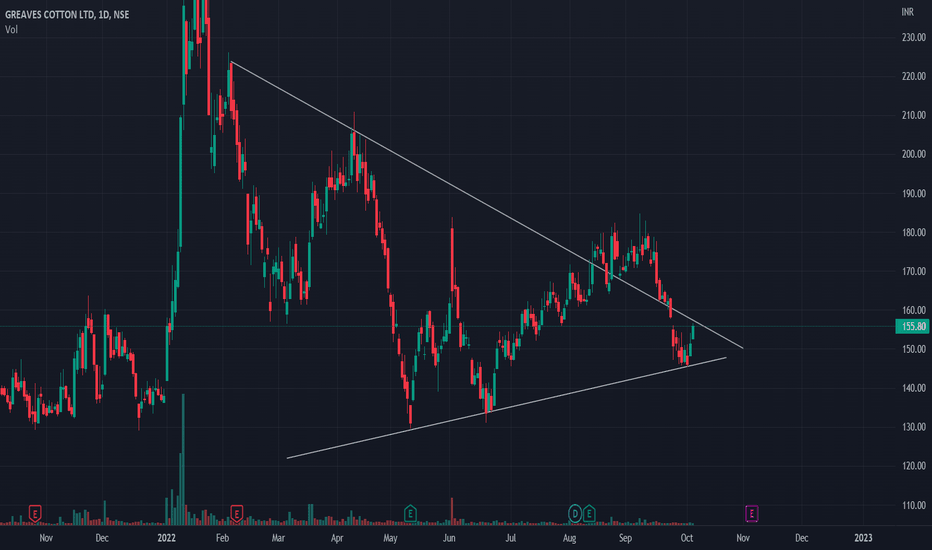This screenshot has height=550, width=932.
Task: Click the Sep label on time axis
Action: pos(625,538)
